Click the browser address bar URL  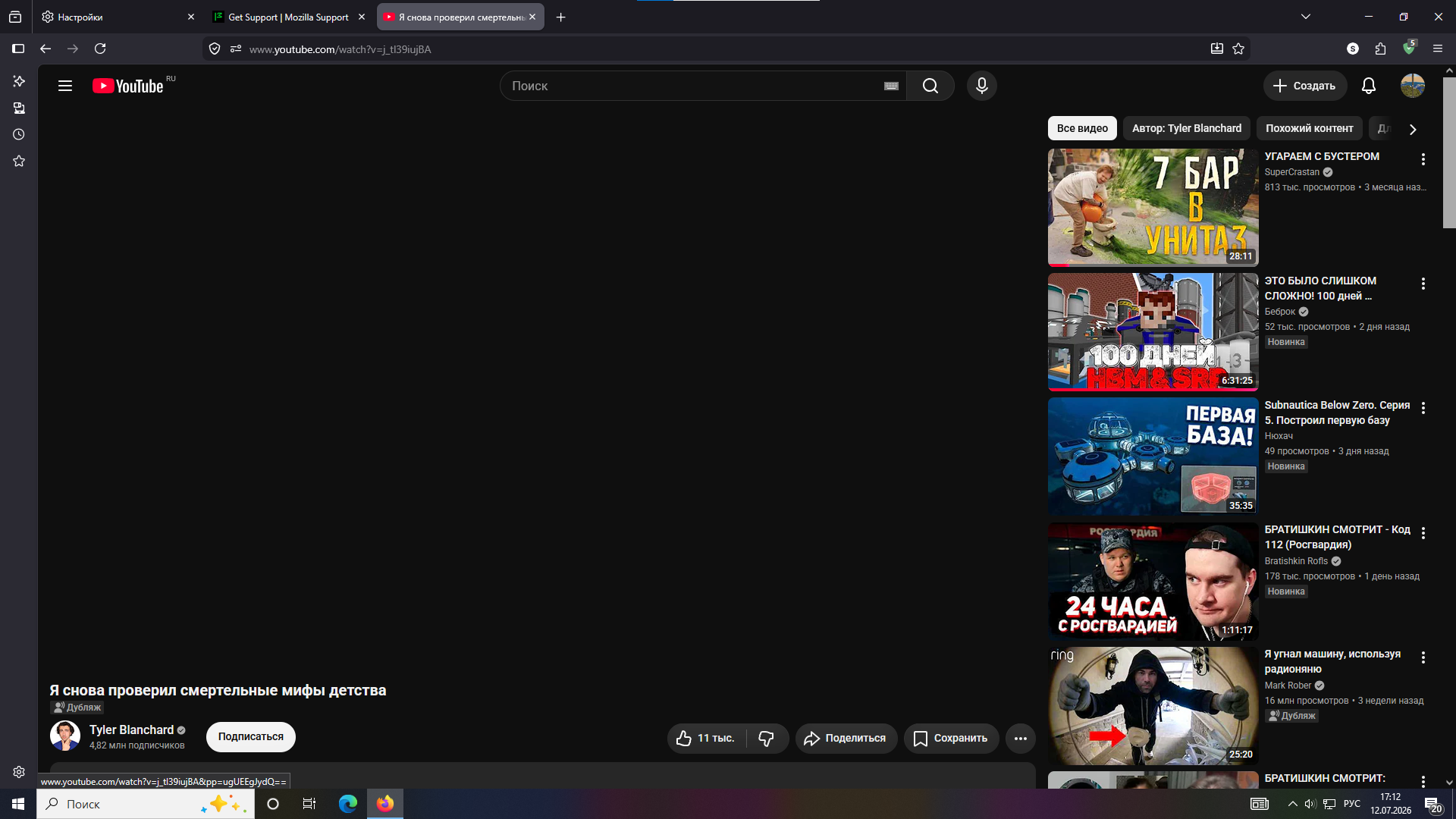340,49
